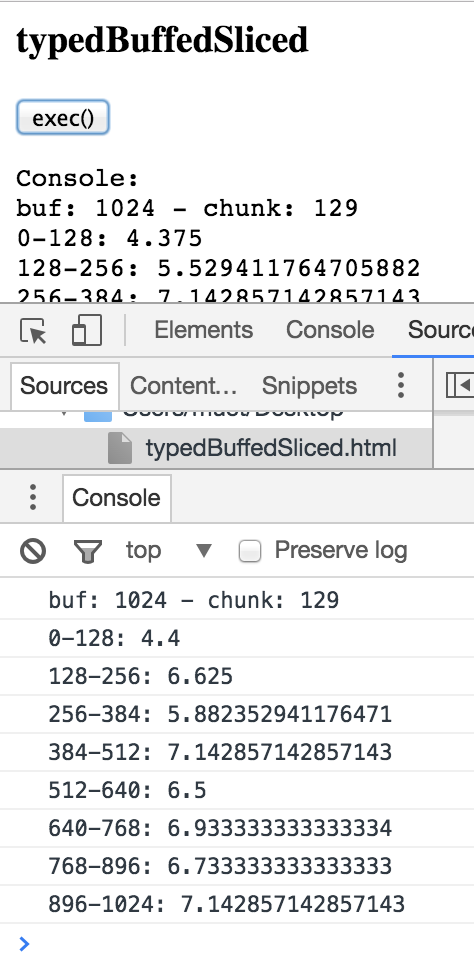
Task: Switch to the Console tab in DevTools
Action: (330, 330)
